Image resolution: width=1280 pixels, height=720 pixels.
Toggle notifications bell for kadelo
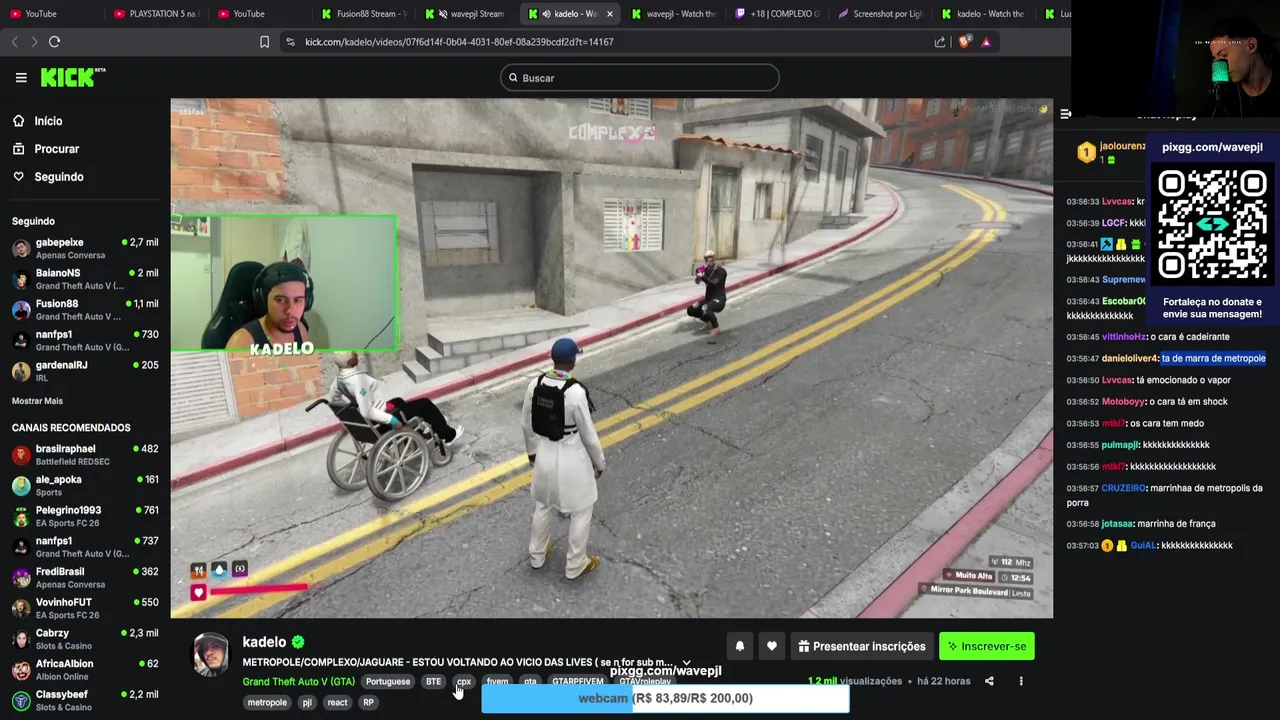(740, 646)
